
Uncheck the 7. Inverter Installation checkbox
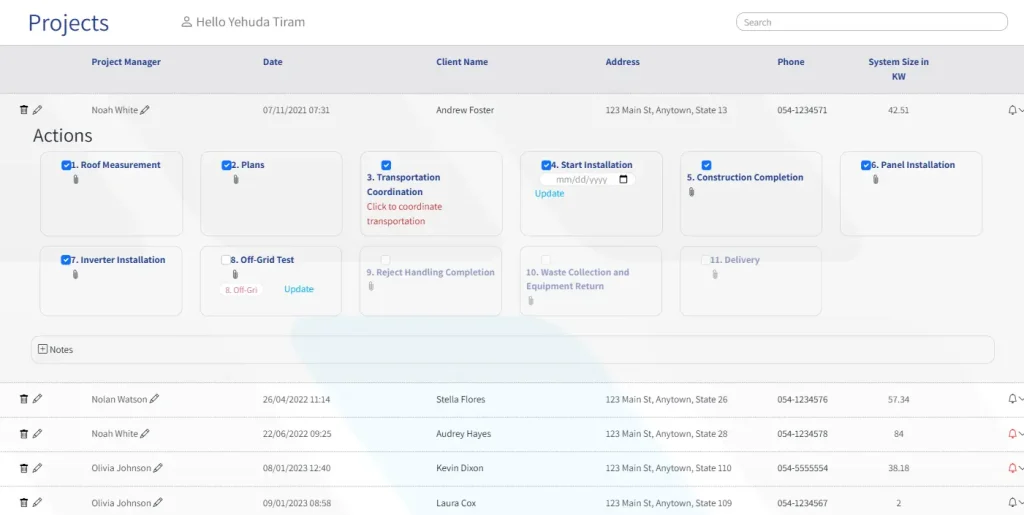coord(66,260)
